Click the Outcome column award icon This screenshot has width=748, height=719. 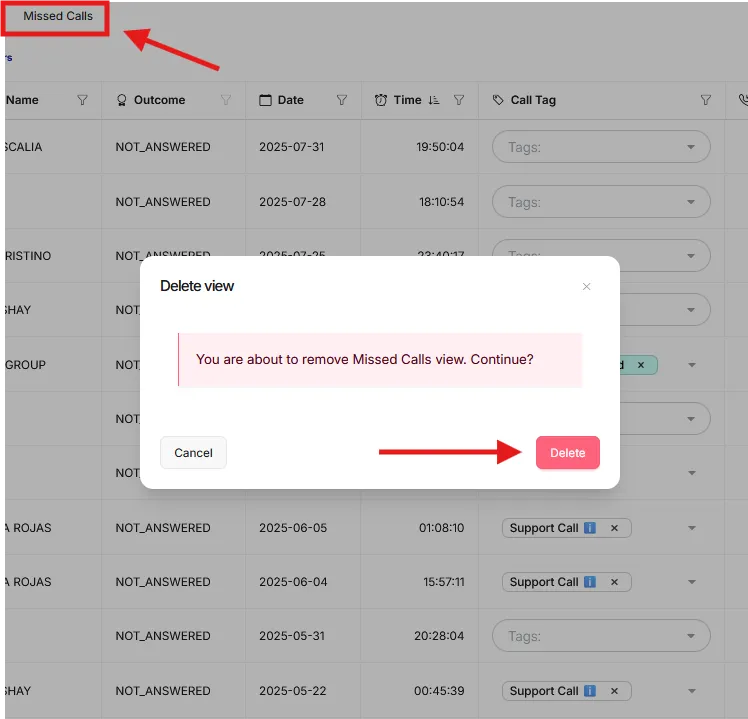click(x=122, y=100)
